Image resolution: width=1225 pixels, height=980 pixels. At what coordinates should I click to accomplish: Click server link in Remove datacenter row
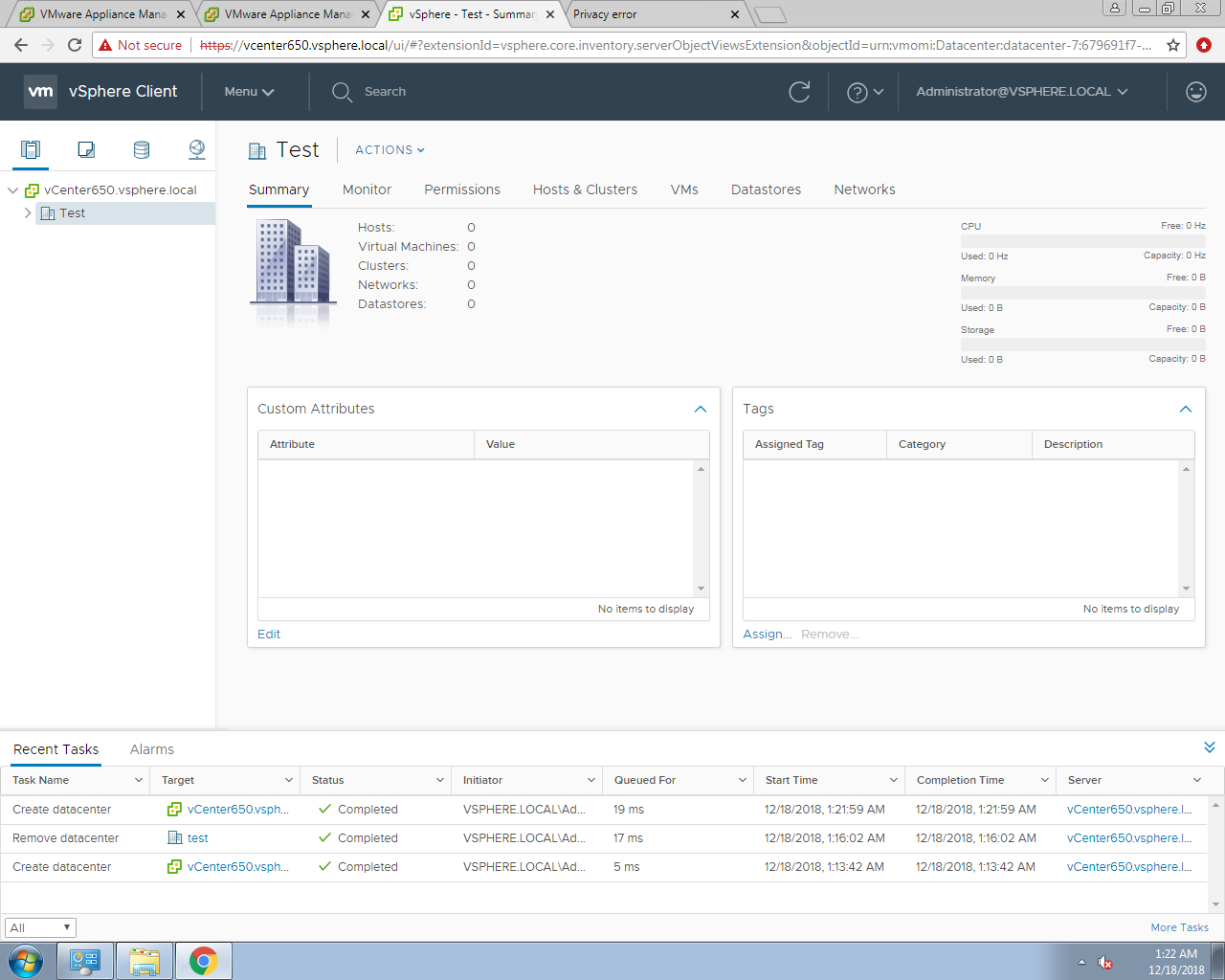[x=1129, y=838]
